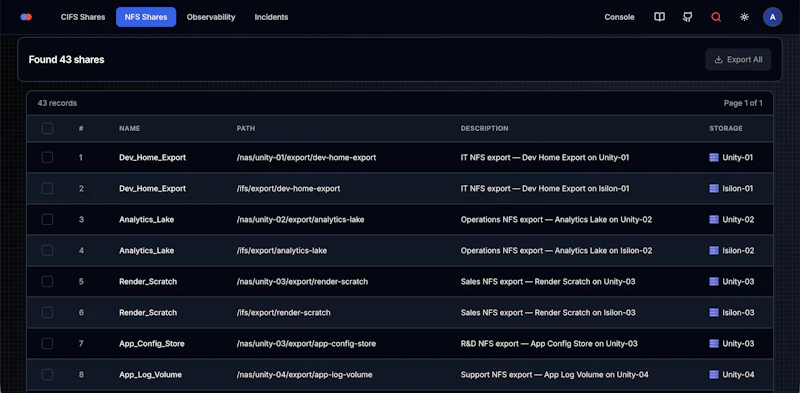Click path /nas/unity-03/export/render-scratch

click(302, 282)
